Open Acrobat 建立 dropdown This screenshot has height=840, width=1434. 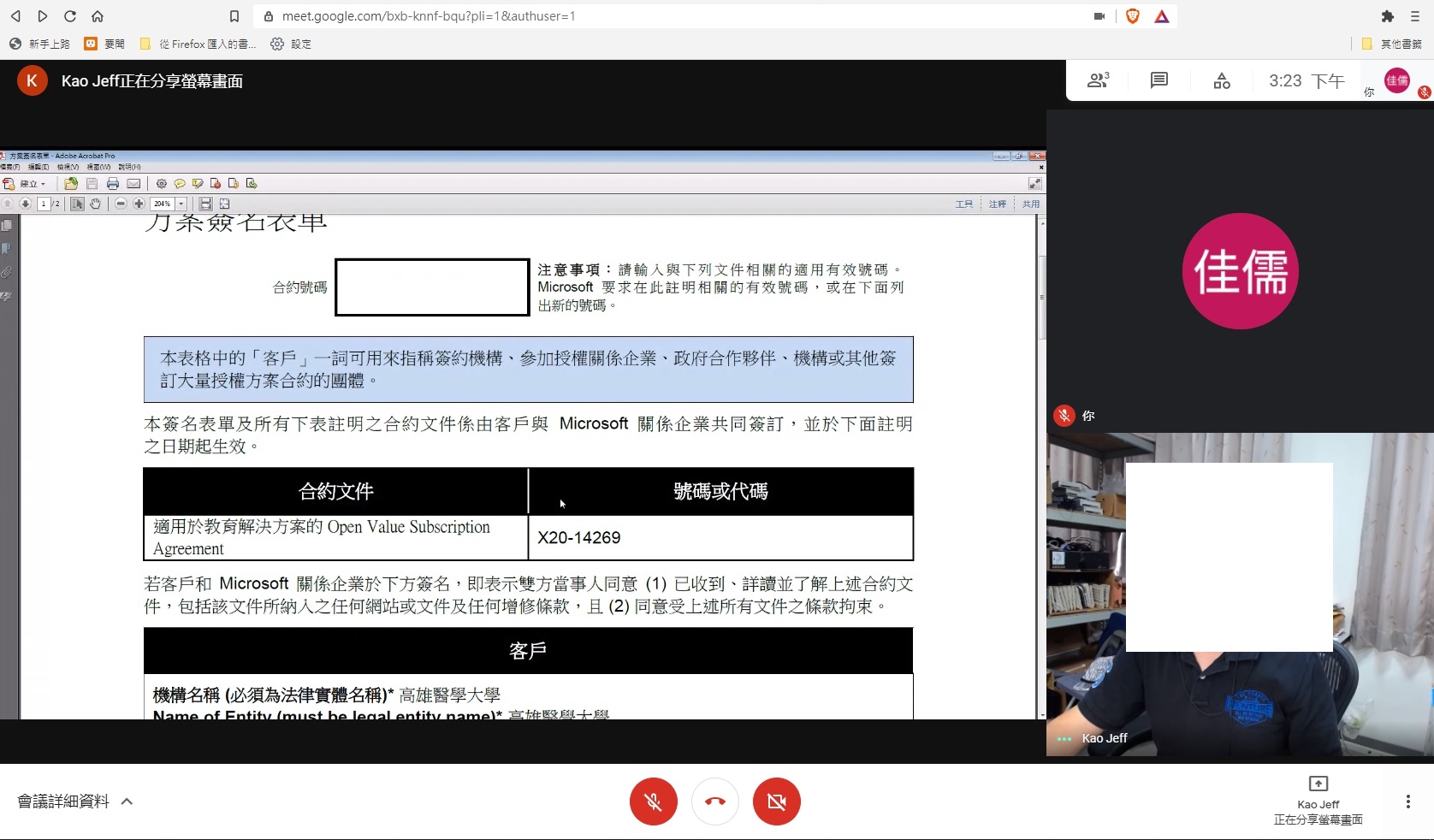24,183
